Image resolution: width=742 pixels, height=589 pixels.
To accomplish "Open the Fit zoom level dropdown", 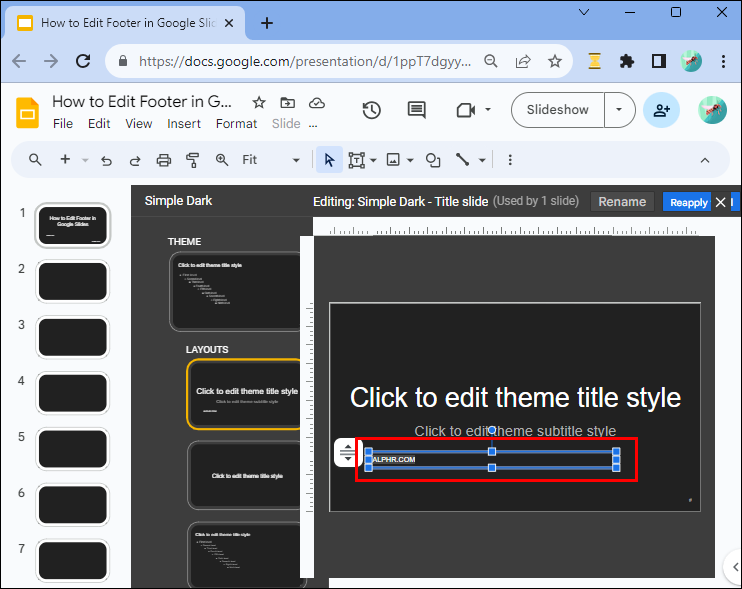I will coord(271,160).
